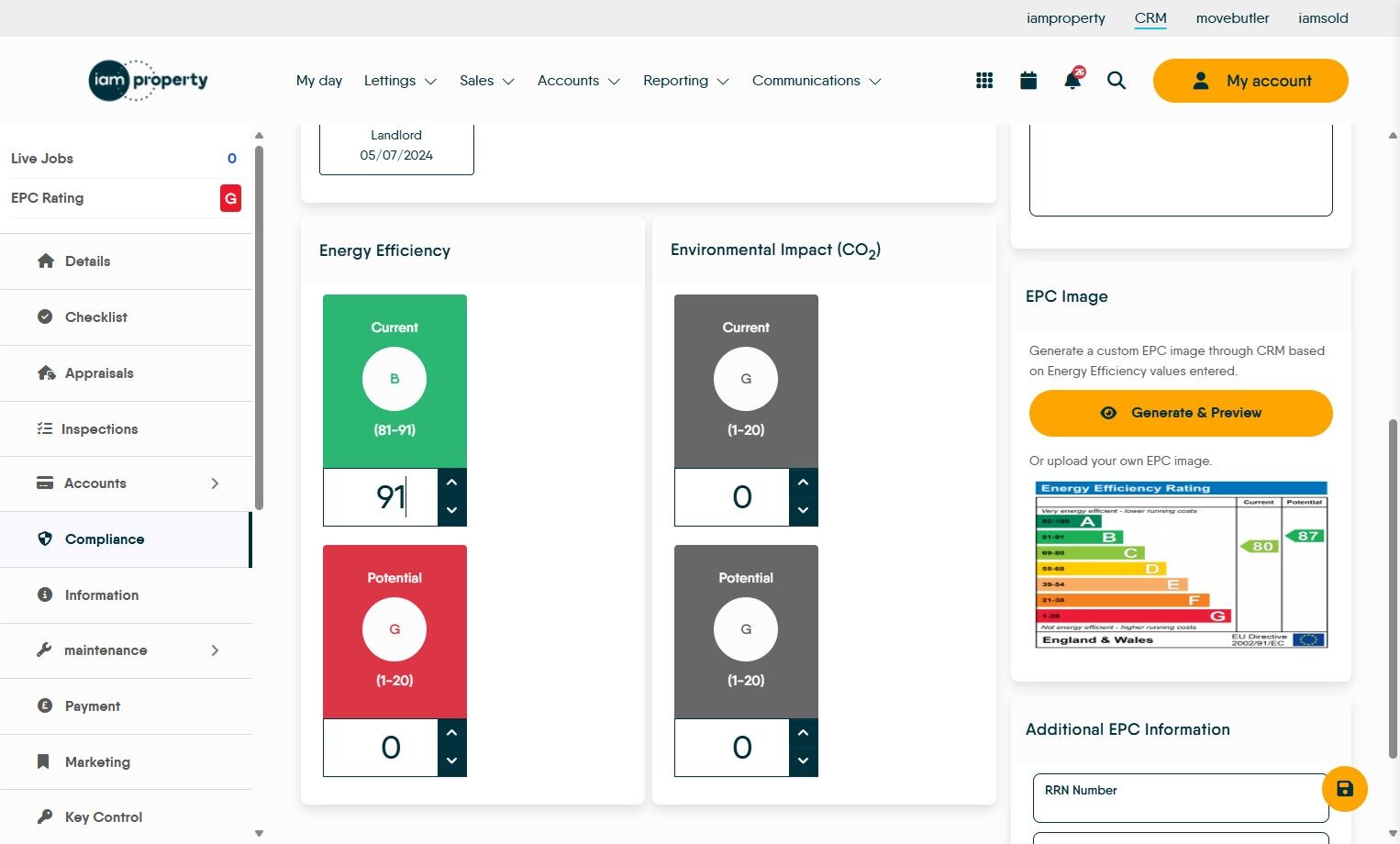Increase Environmental Impact current value
Screen dimensions: 1400x844
click(803, 483)
